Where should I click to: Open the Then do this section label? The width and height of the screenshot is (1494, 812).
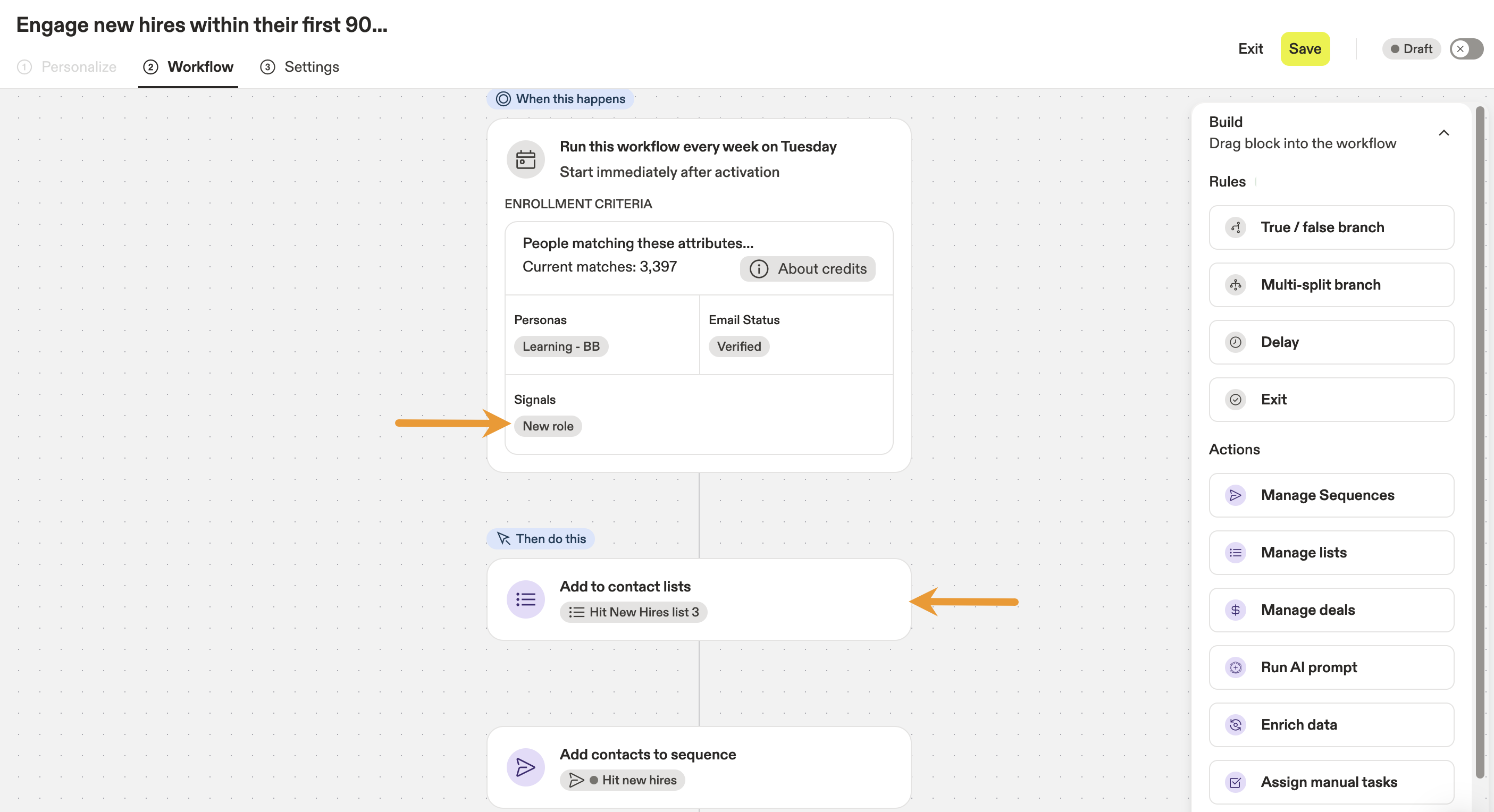point(541,538)
